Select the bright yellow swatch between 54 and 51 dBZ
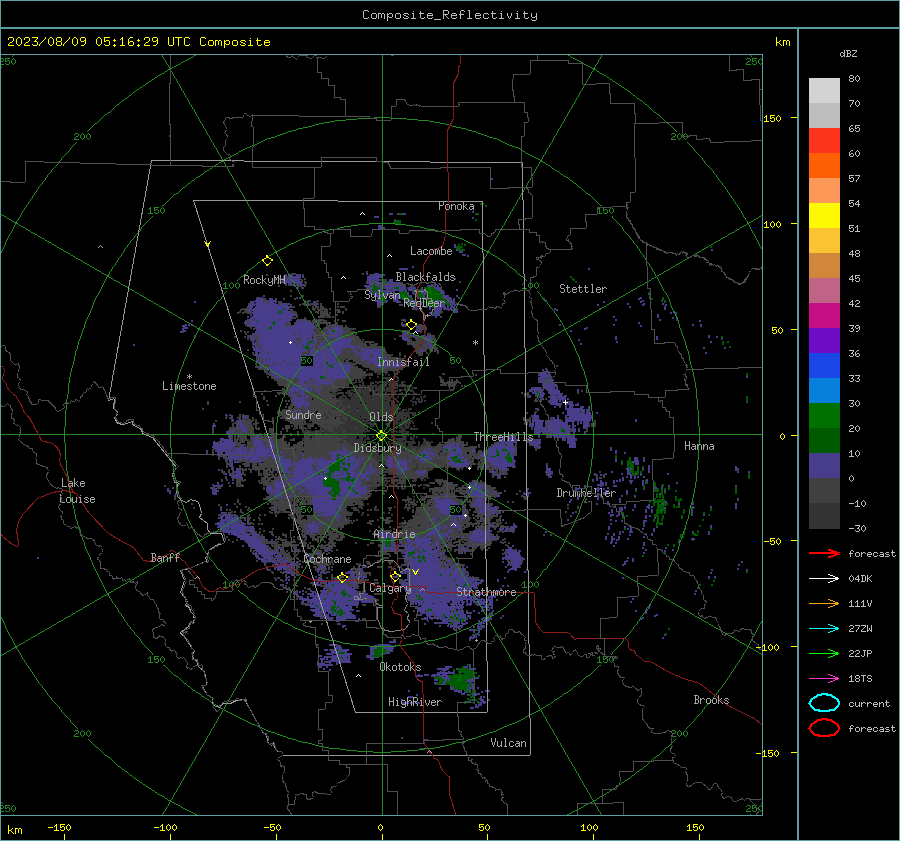The height and width of the screenshot is (841, 900). (824, 216)
